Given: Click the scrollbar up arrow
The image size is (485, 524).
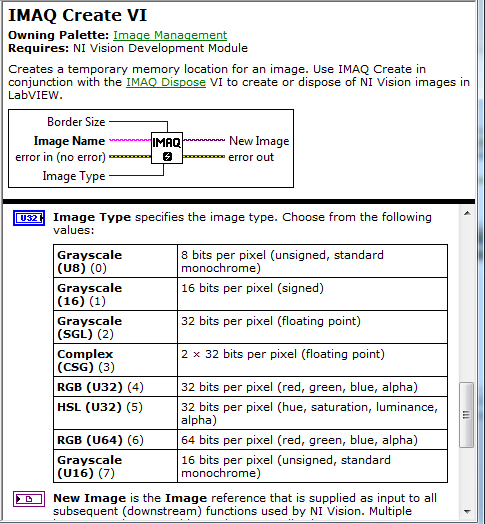Looking at the screenshot, I should (467, 213).
